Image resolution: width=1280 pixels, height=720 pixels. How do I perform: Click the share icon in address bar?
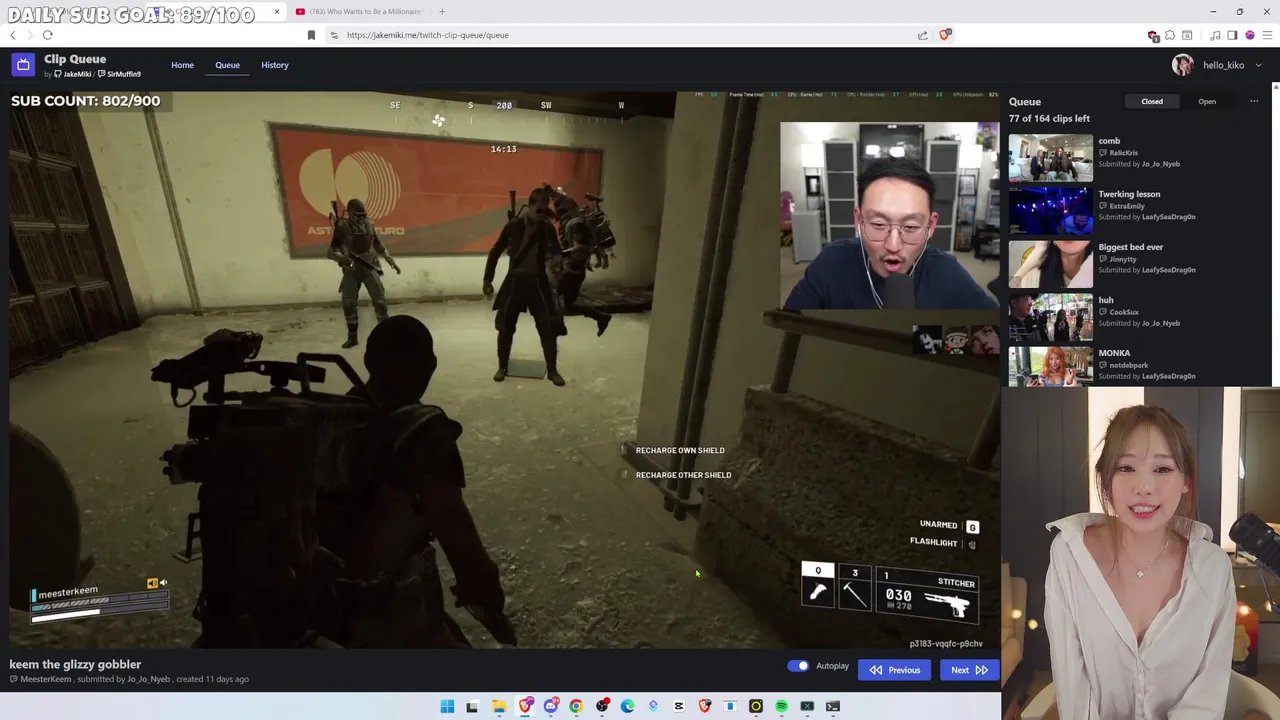pyautogui.click(x=922, y=35)
